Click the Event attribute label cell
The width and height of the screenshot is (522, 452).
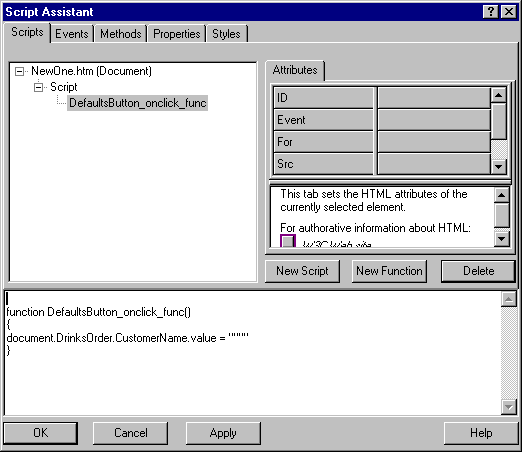click(x=323, y=120)
